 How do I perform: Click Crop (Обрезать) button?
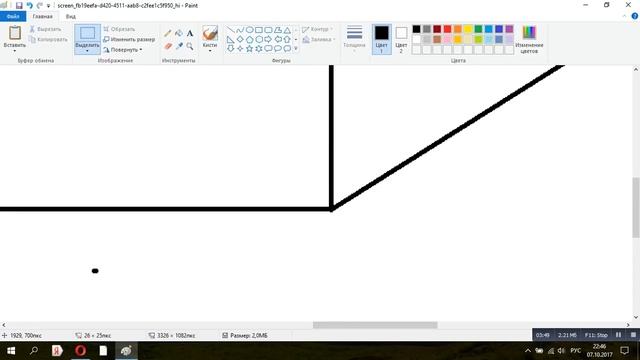point(119,29)
